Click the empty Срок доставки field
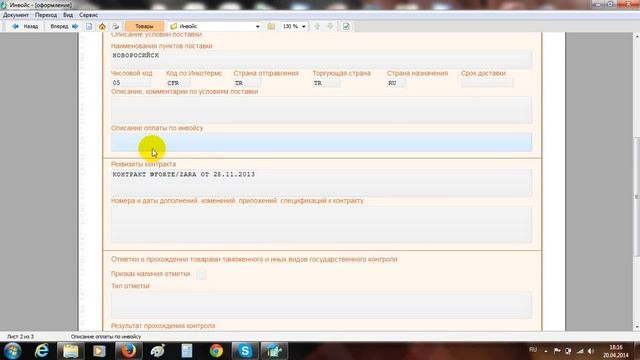Image resolution: width=640 pixels, height=360 pixels. (487, 83)
